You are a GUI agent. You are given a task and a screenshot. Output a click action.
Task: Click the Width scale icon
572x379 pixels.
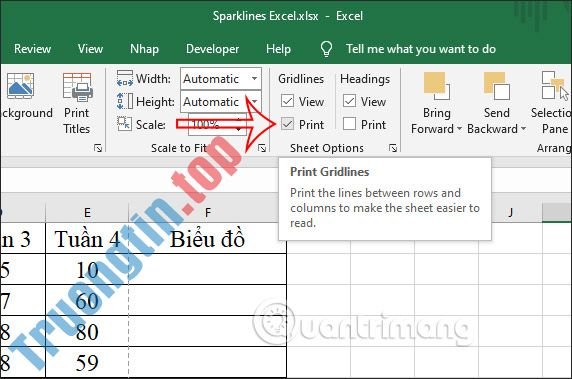tap(125, 79)
